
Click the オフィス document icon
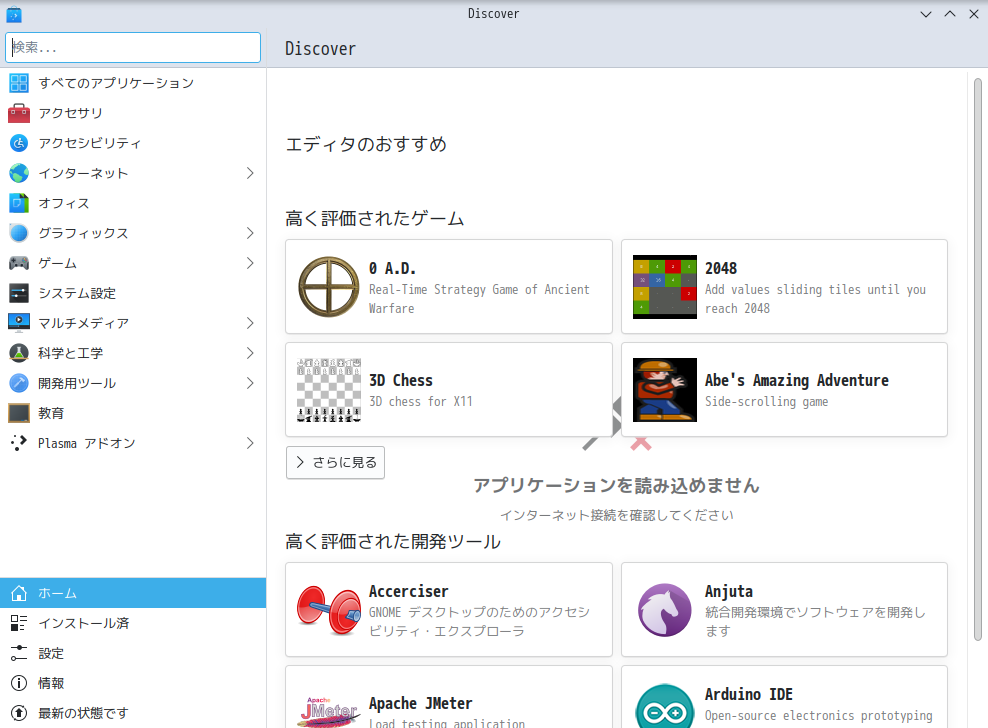(19, 203)
